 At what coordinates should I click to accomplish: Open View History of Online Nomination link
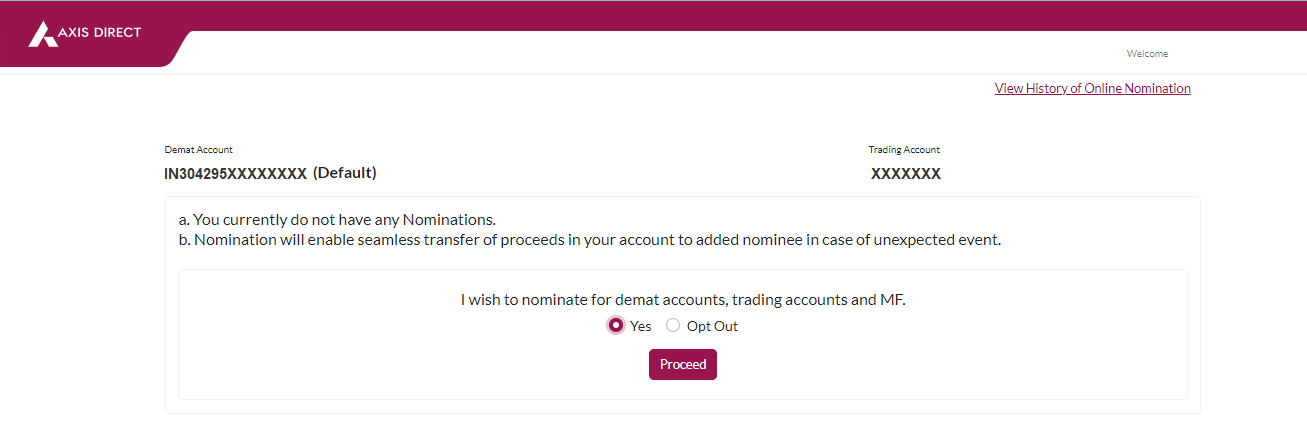[x=1092, y=88]
